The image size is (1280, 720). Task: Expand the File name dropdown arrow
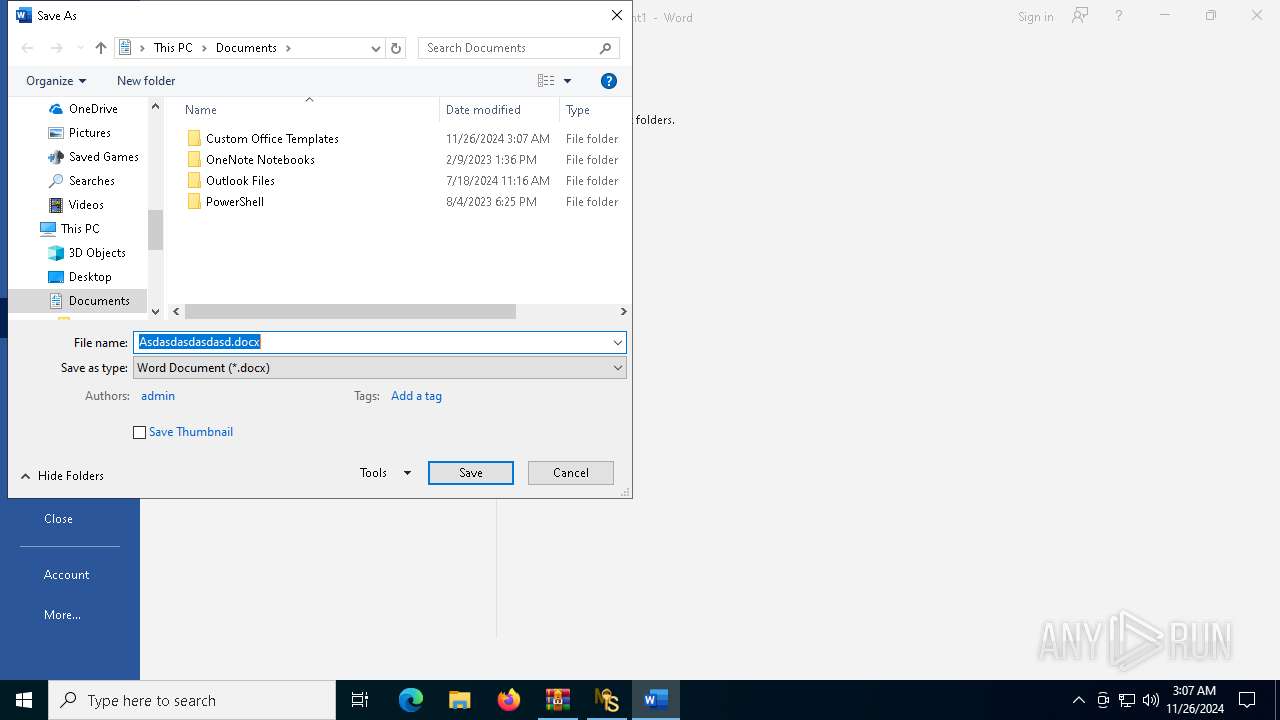pos(617,342)
